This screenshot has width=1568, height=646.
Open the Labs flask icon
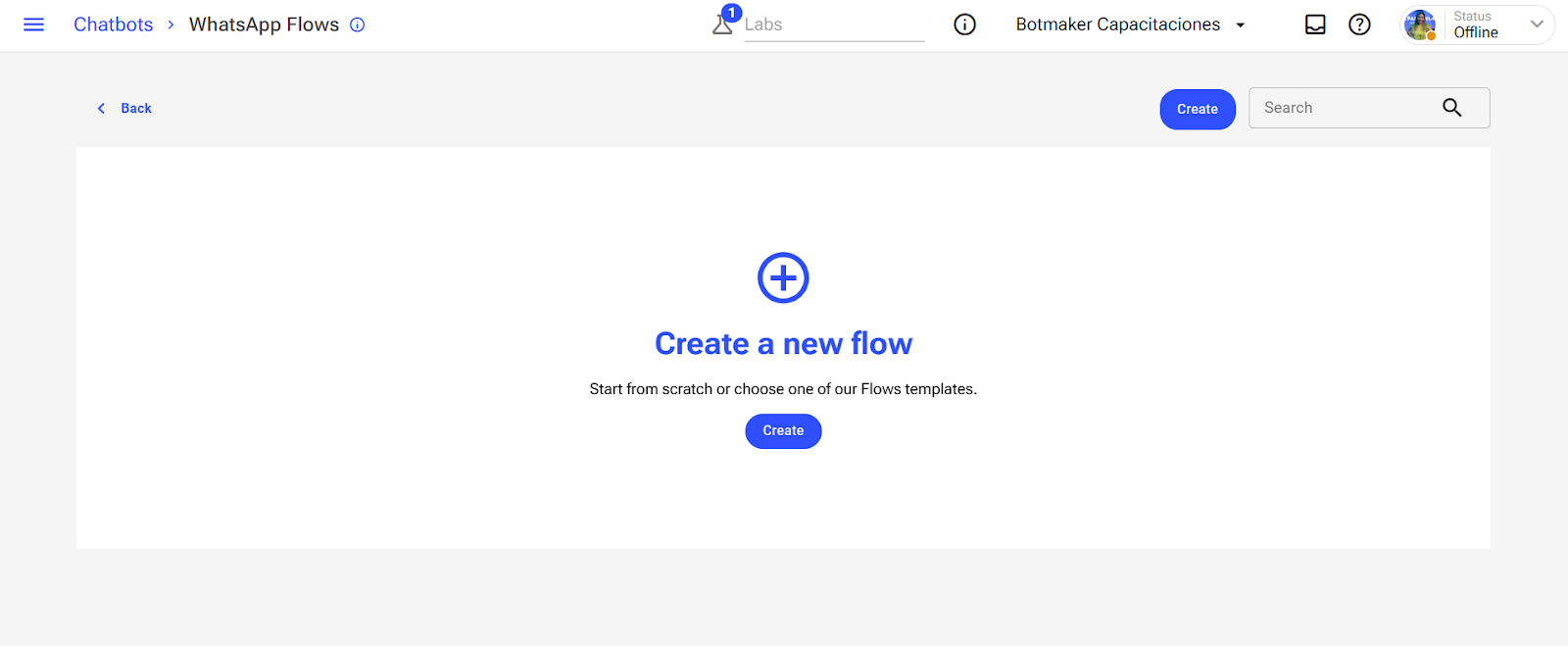click(722, 25)
